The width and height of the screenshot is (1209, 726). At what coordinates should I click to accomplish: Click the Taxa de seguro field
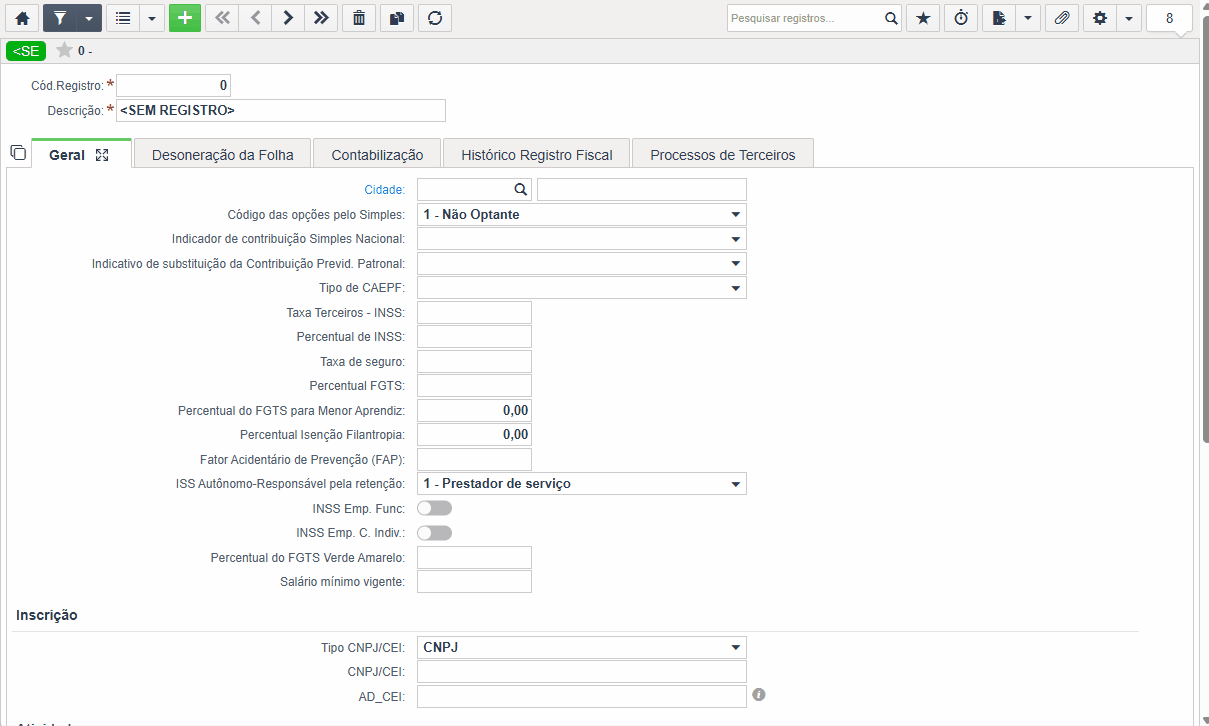pos(474,361)
